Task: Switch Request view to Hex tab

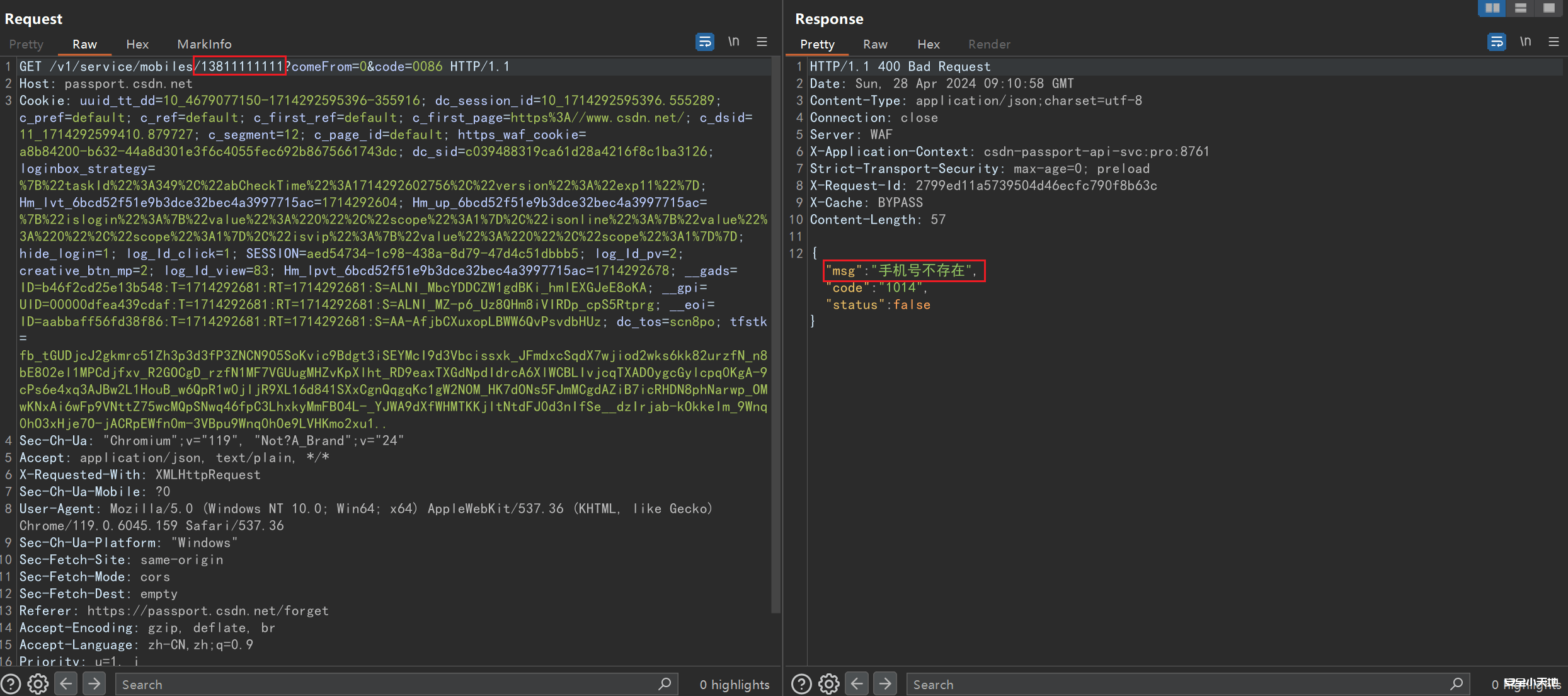Action: [137, 44]
